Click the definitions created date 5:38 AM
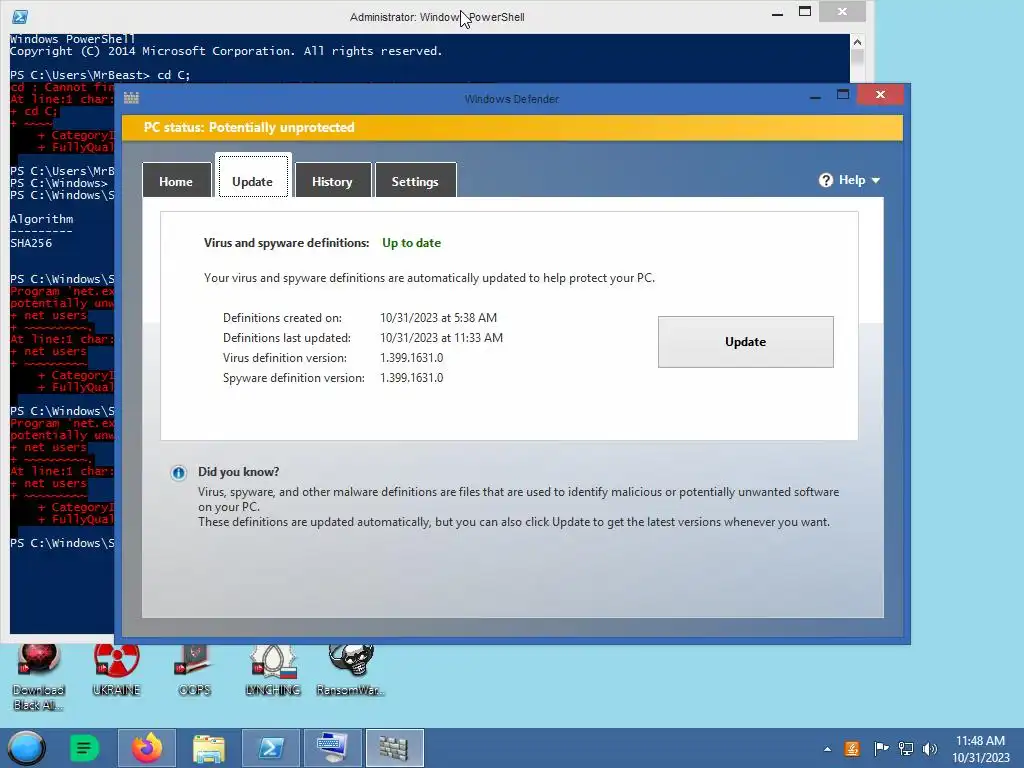Image resolution: width=1024 pixels, height=768 pixels. coord(438,317)
